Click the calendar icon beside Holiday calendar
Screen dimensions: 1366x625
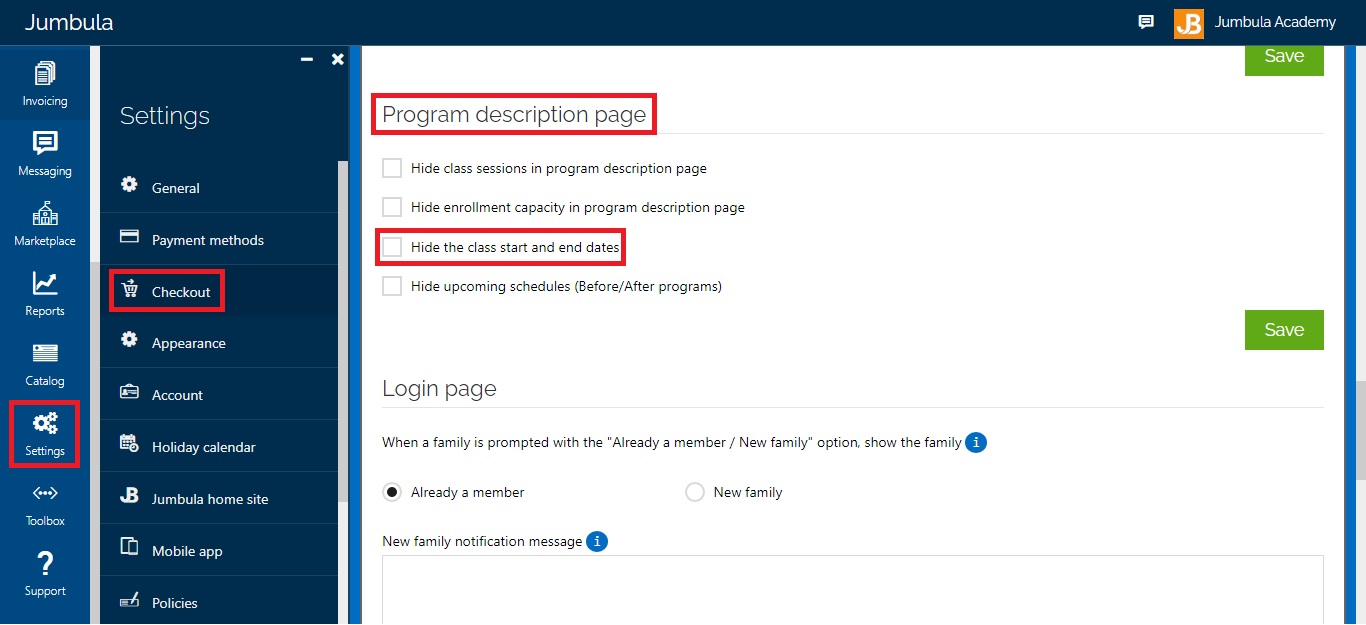[x=129, y=443]
